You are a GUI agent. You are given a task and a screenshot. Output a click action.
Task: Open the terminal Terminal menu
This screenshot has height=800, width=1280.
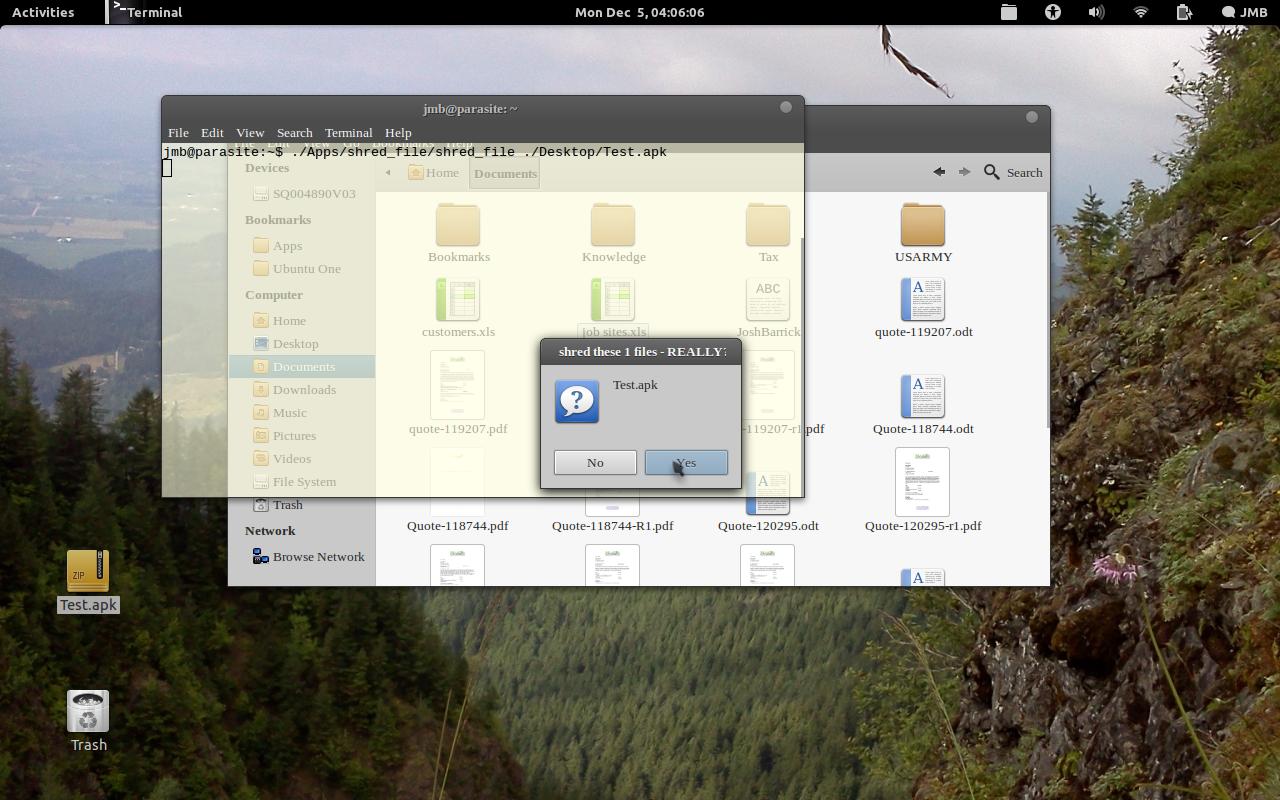click(x=348, y=132)
